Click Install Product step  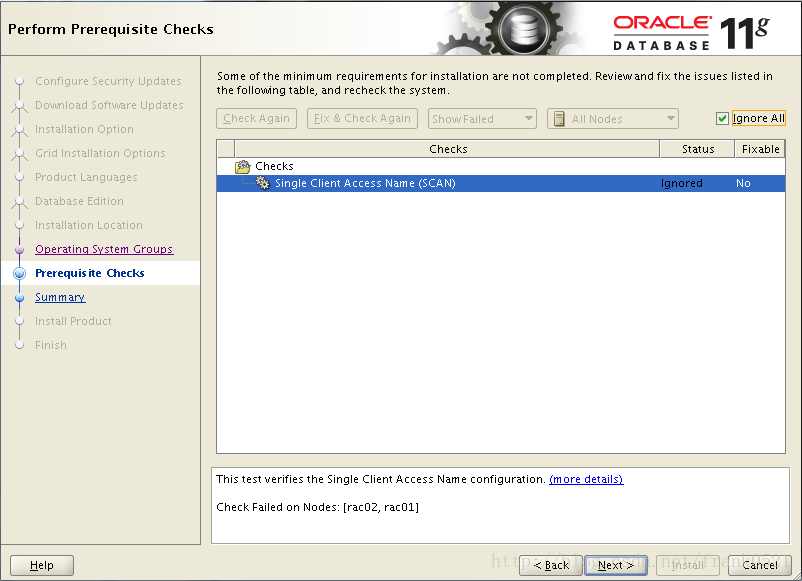[x=73, y=321]
